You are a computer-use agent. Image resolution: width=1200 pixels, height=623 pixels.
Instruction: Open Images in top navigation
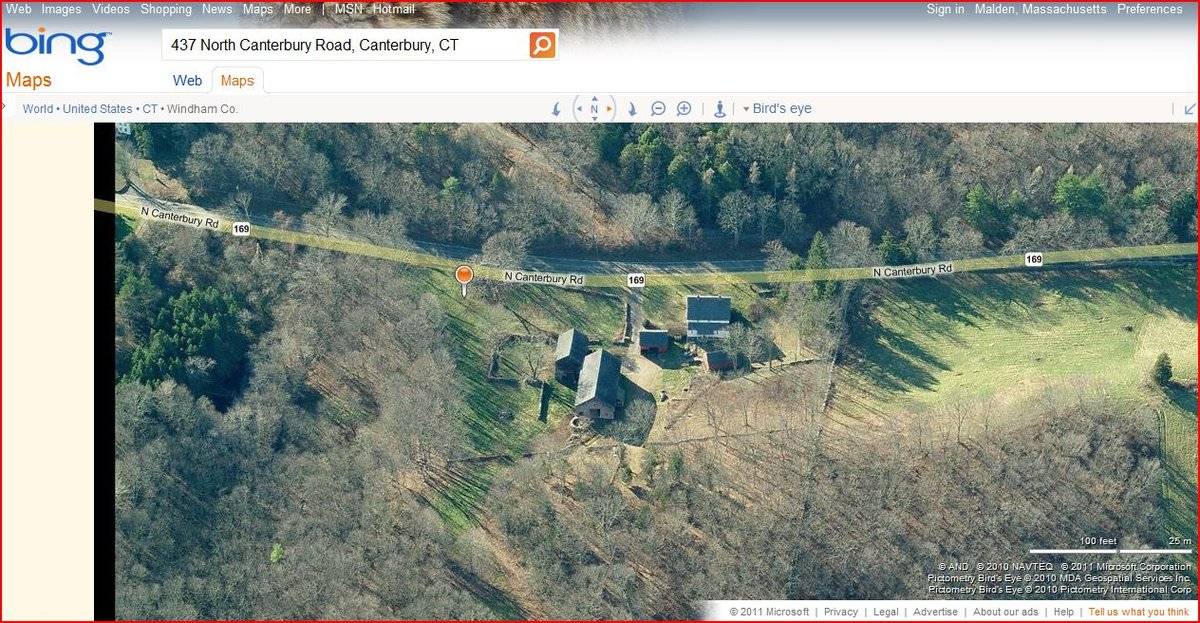click(x=61, y=9)
